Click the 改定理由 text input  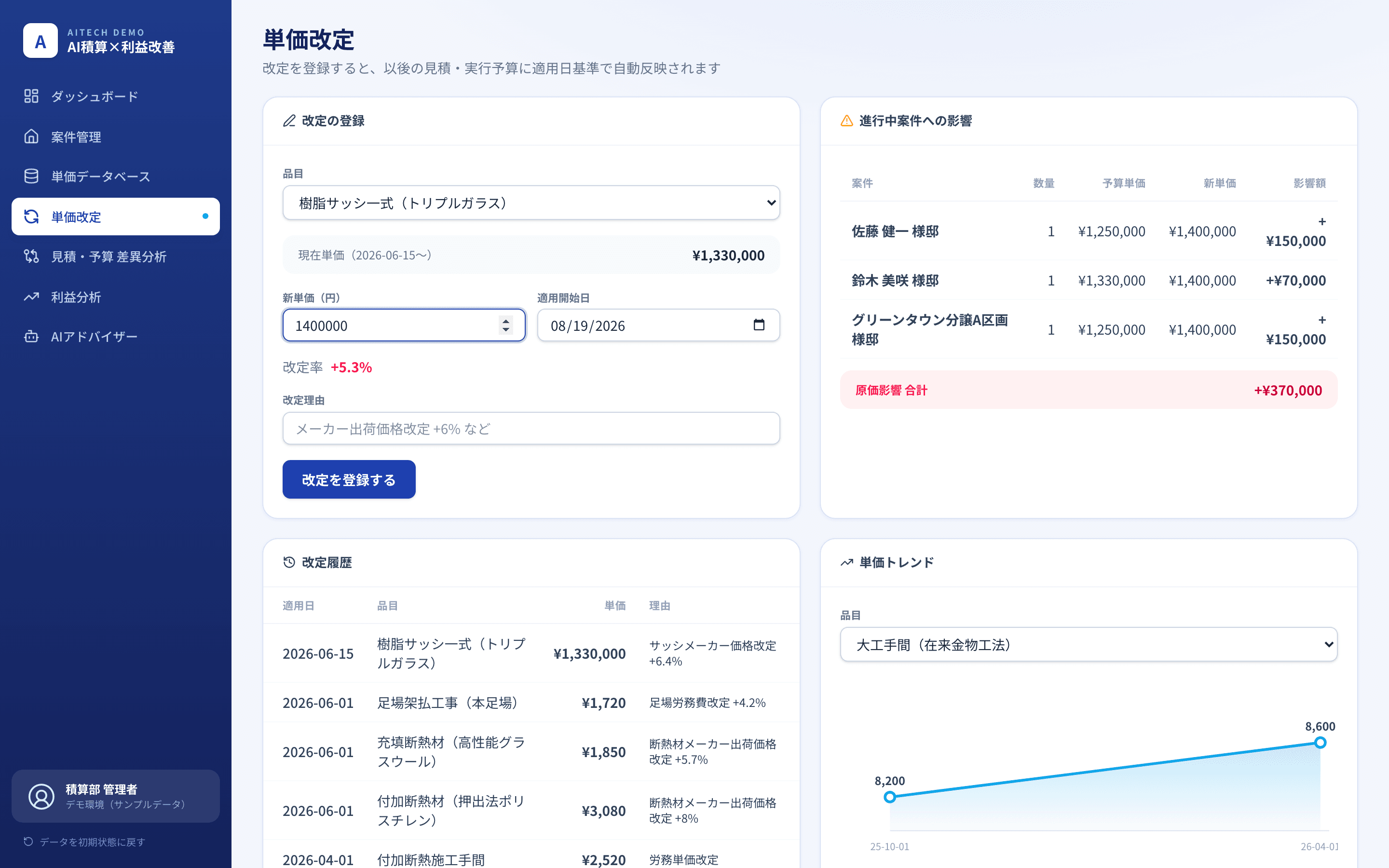pos(531,428)
